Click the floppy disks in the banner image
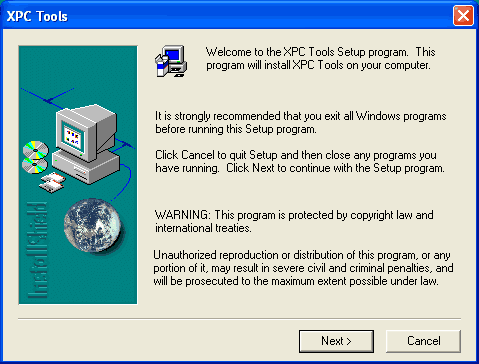 click(52, 183)
